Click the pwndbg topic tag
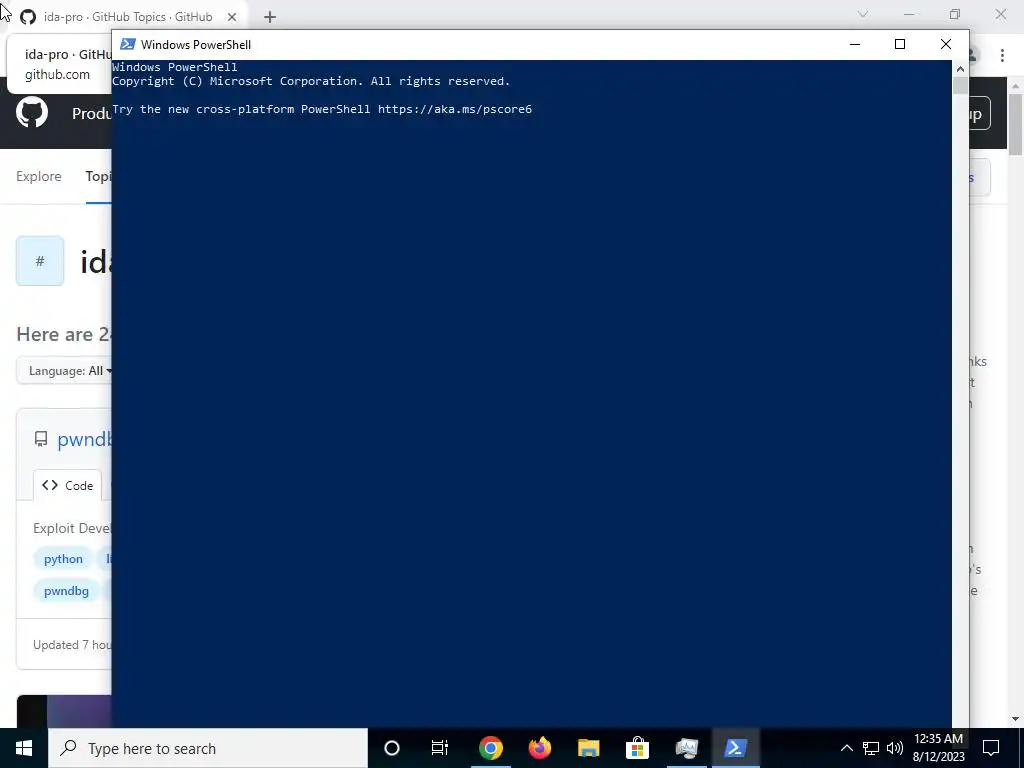The image size is (1024, 768). pyautogui.click(x=66, y=591)
